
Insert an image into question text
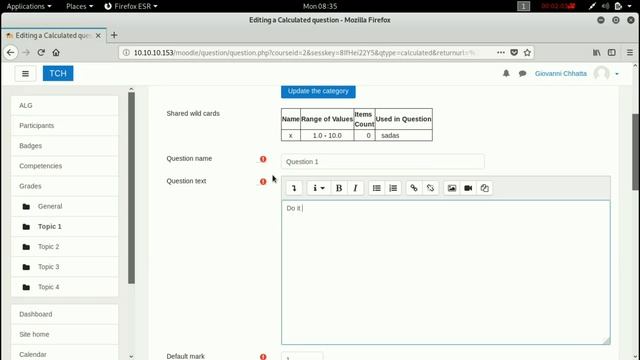[452, 188]
